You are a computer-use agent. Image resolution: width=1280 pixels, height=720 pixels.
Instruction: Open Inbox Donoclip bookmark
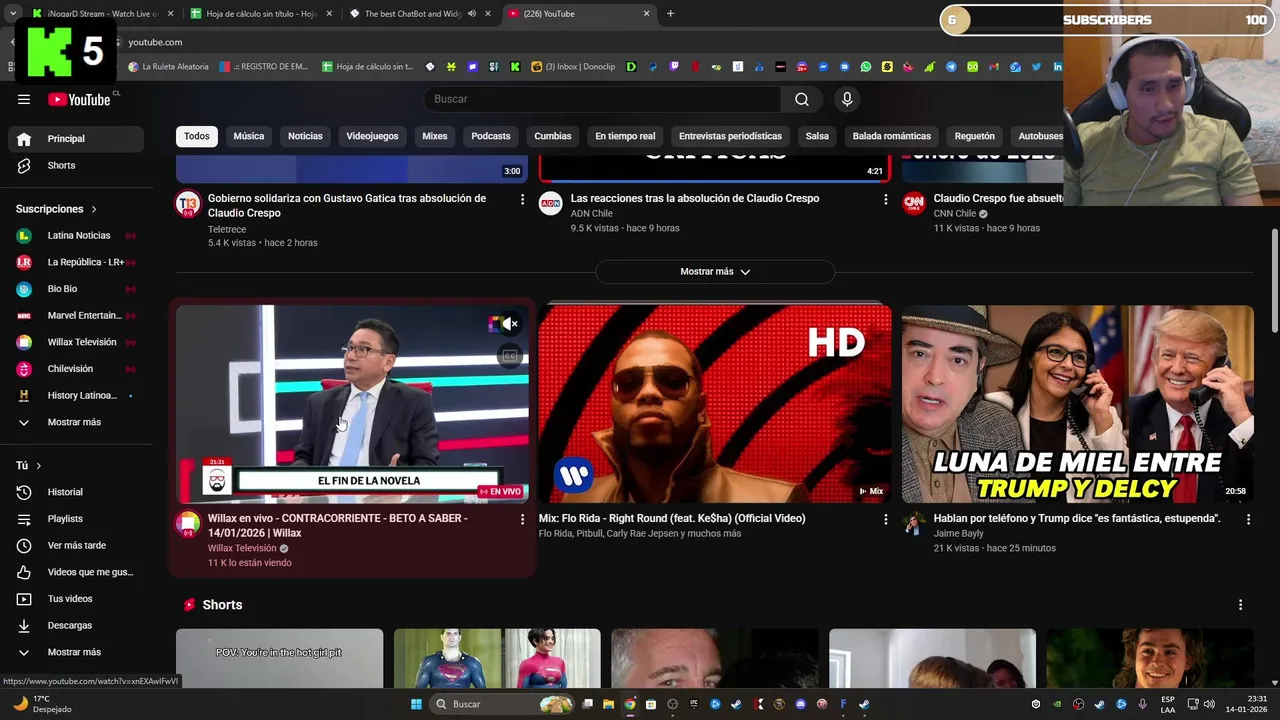[x=573, y=67]
